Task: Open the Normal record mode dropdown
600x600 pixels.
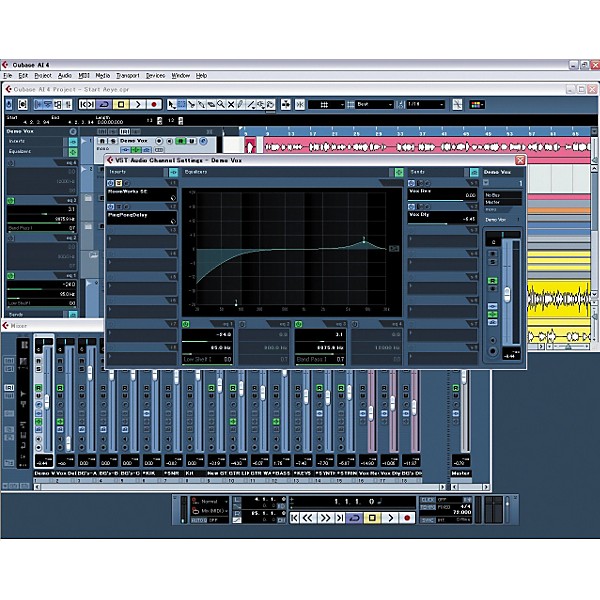Action: [209, 501]
